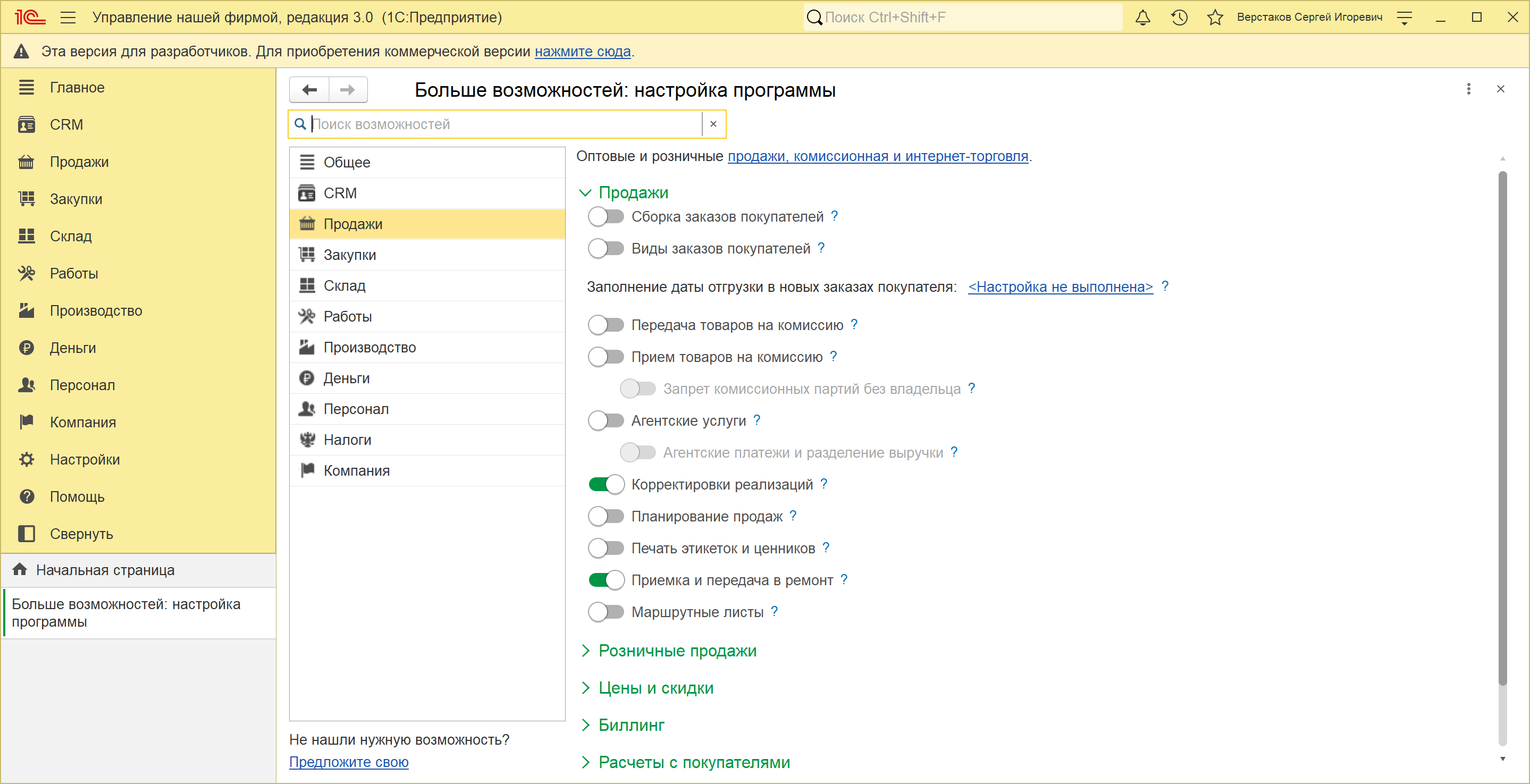Disable Корректировки реализаций toggle

pos(606,485)
